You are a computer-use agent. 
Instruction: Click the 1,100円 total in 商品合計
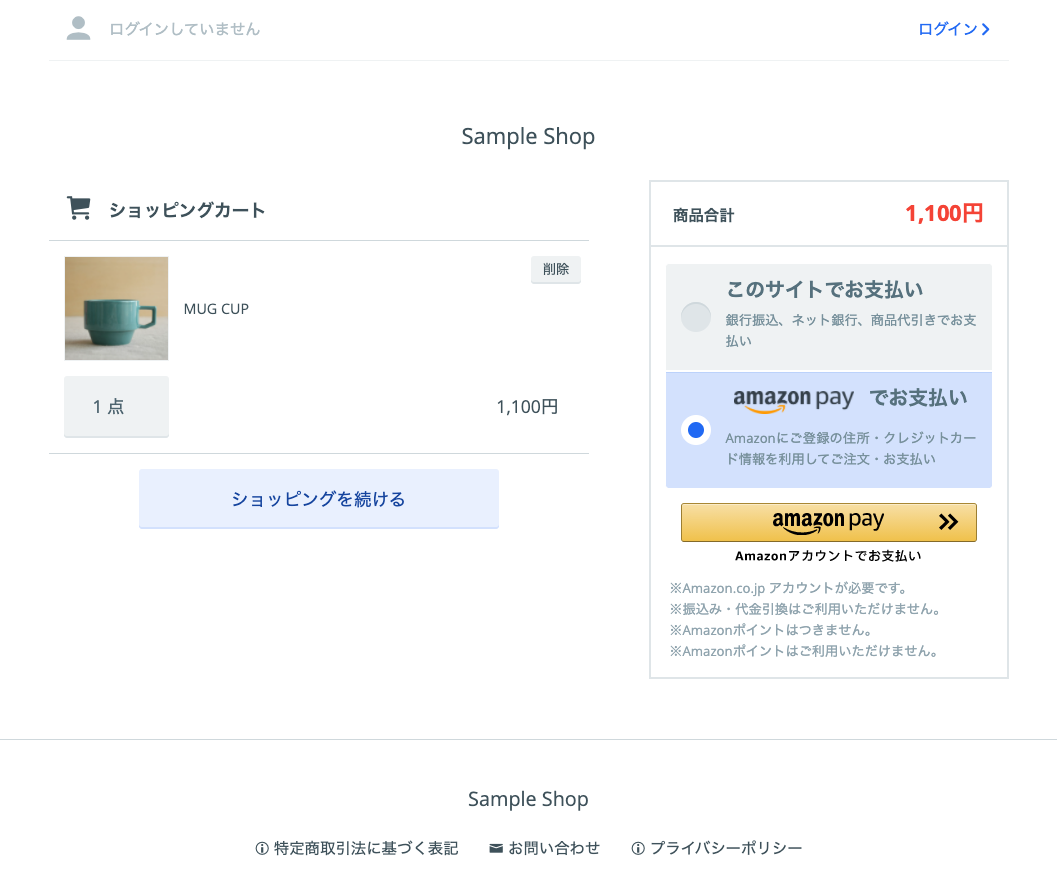944,214
